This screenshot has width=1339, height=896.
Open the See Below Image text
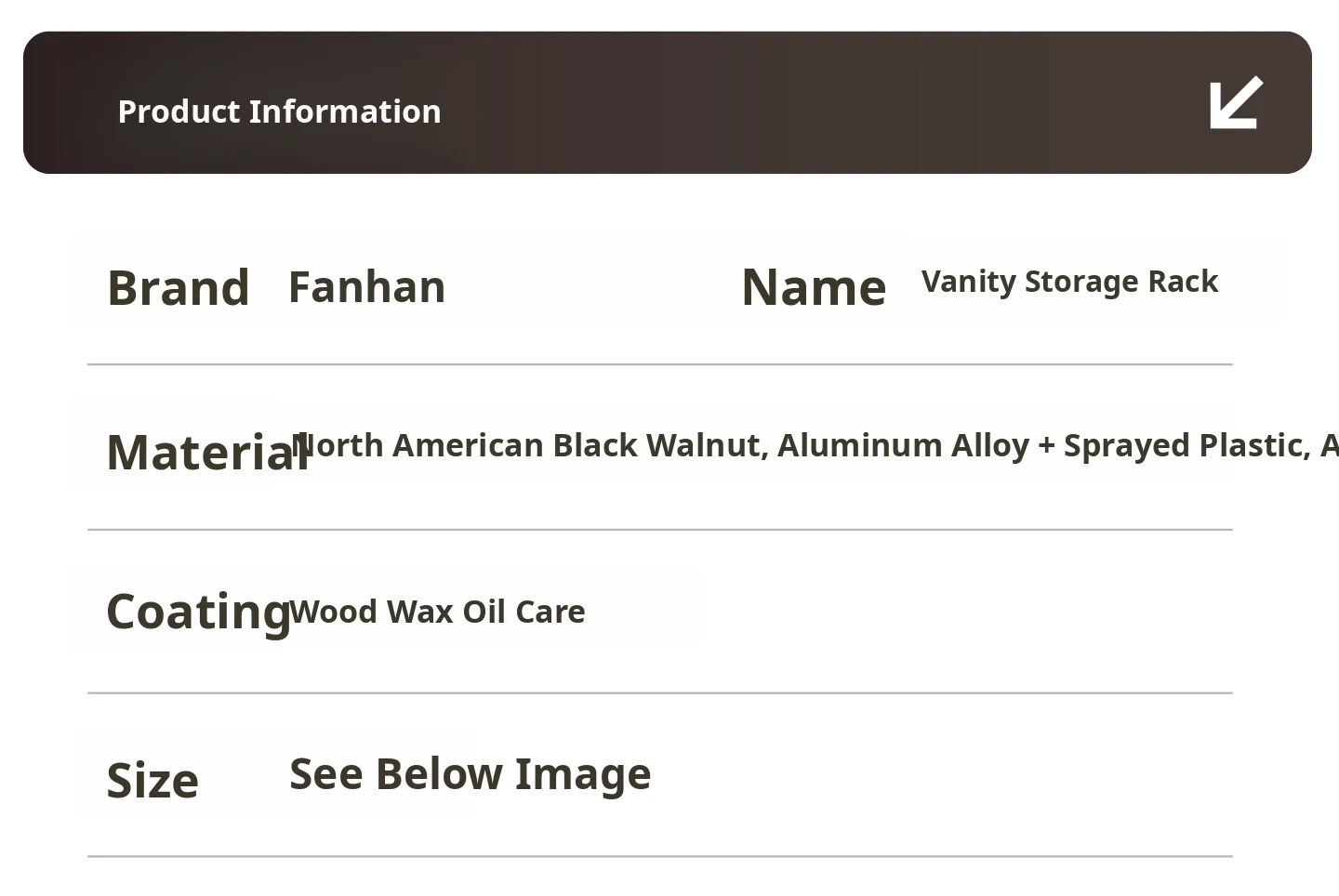click(470, 773)
